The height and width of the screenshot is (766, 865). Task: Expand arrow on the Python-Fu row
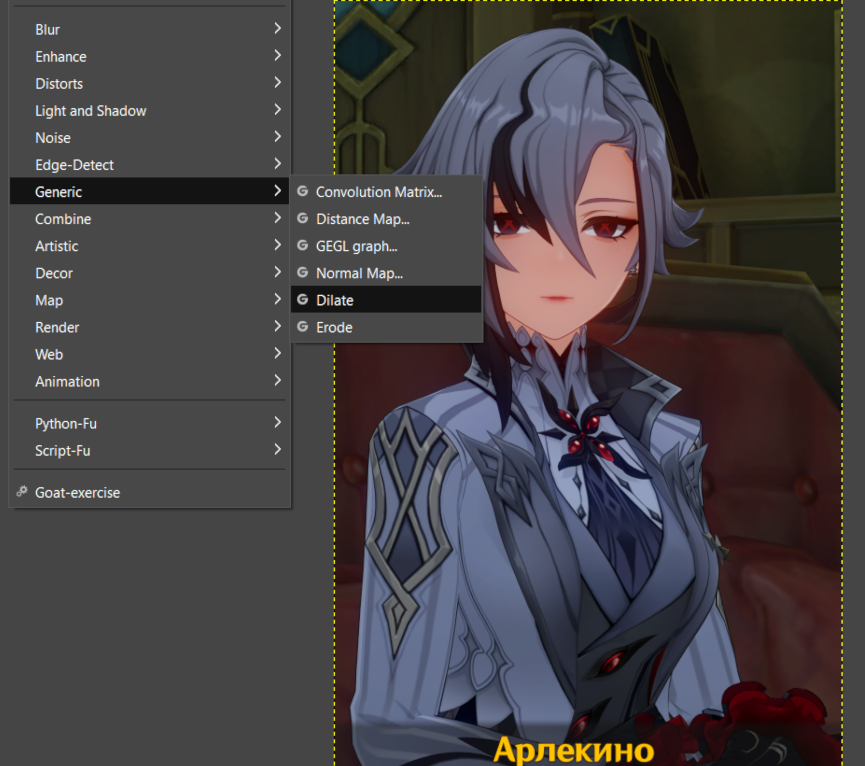click(277, 422)
